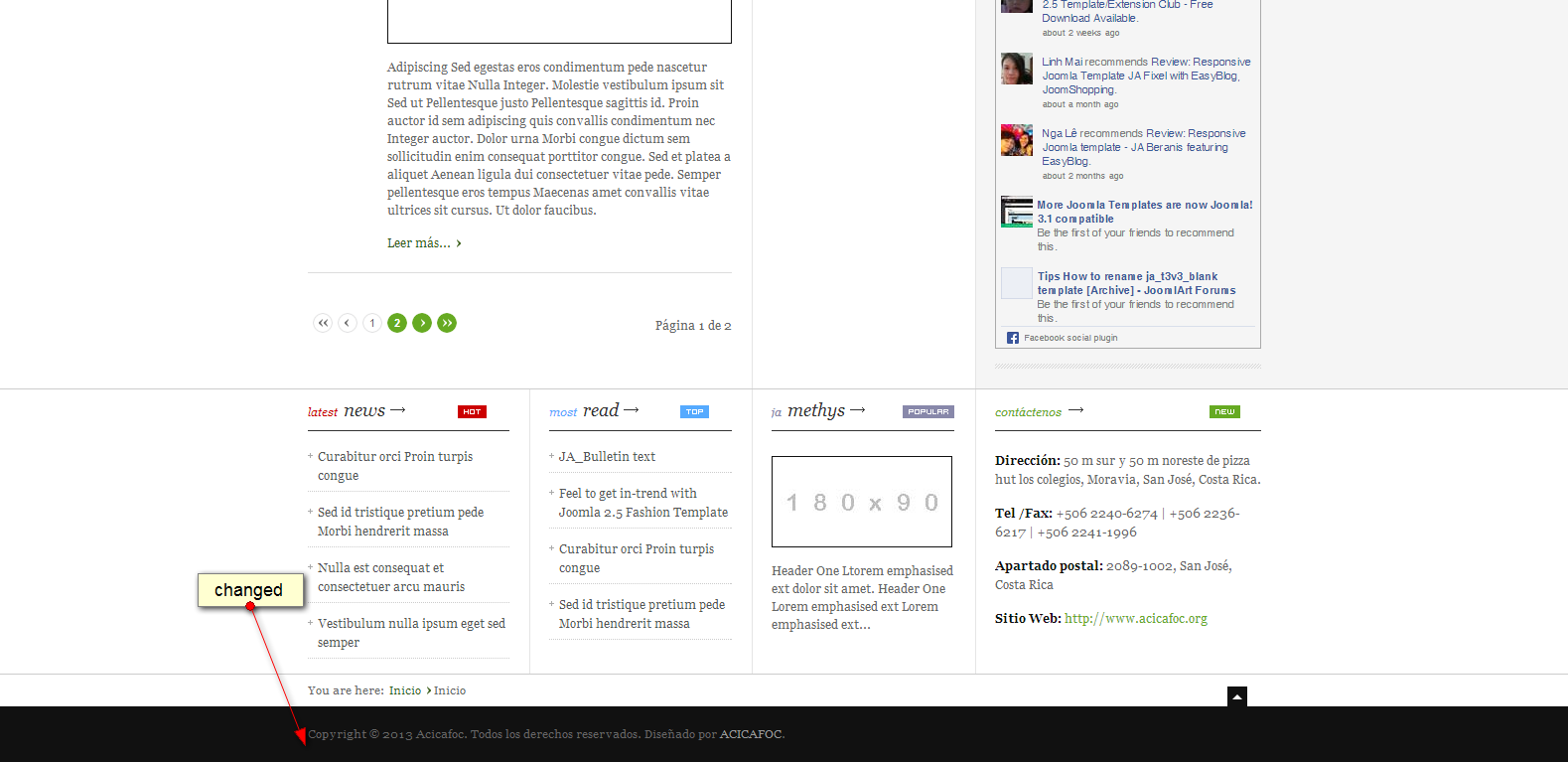Select page 1 in pagination

pos(372,323)
